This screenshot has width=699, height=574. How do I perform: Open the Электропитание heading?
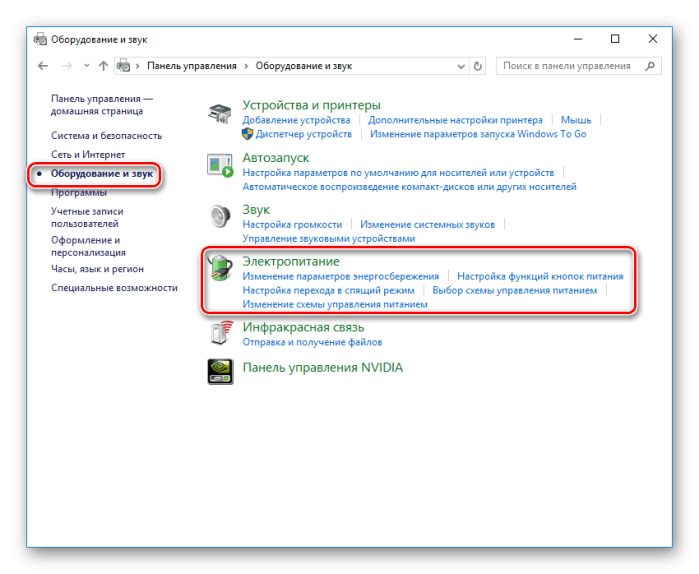click(x=291, y=262)
